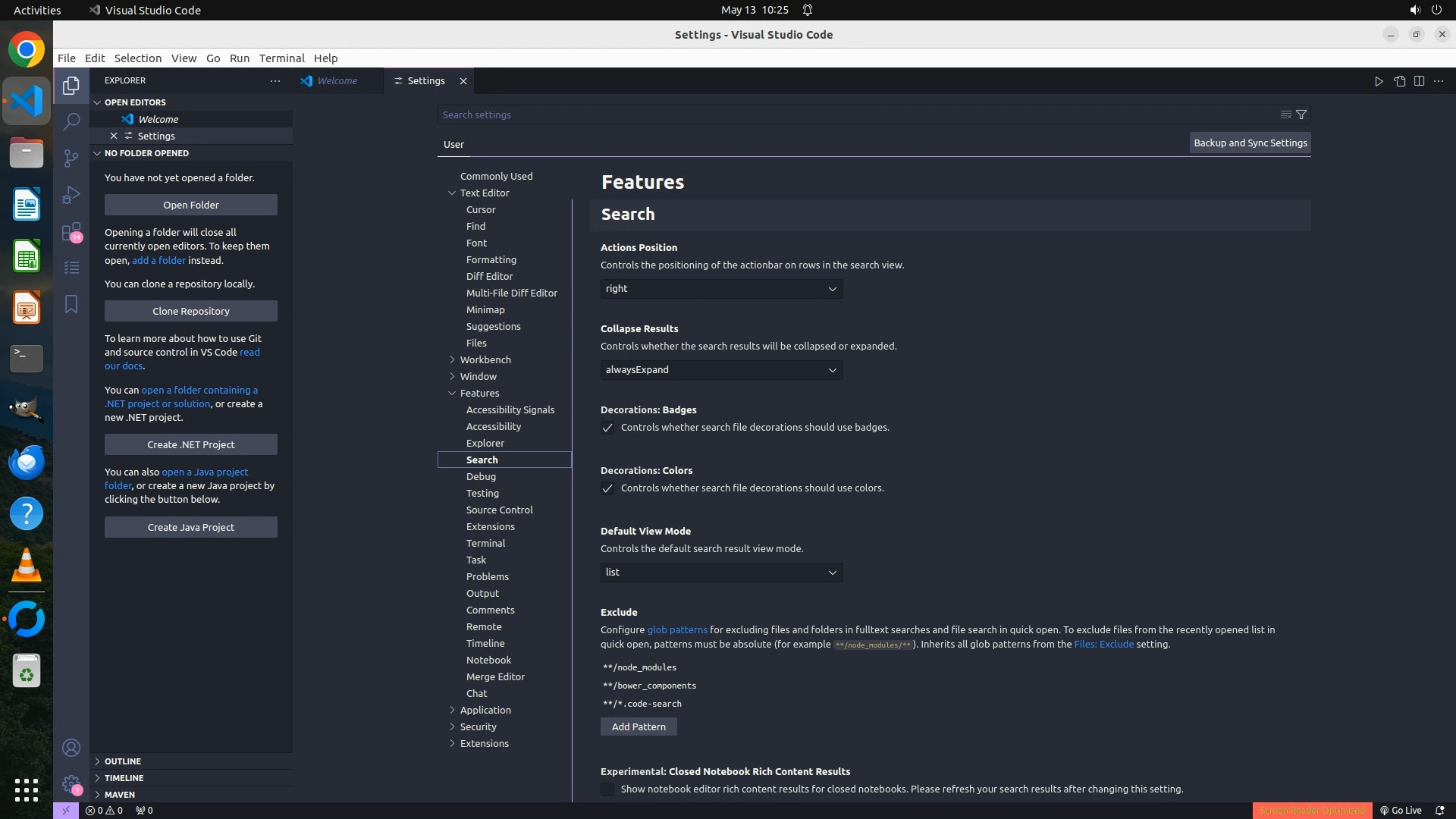Click the filter settings funnel icon

[x=1301, y=115]
